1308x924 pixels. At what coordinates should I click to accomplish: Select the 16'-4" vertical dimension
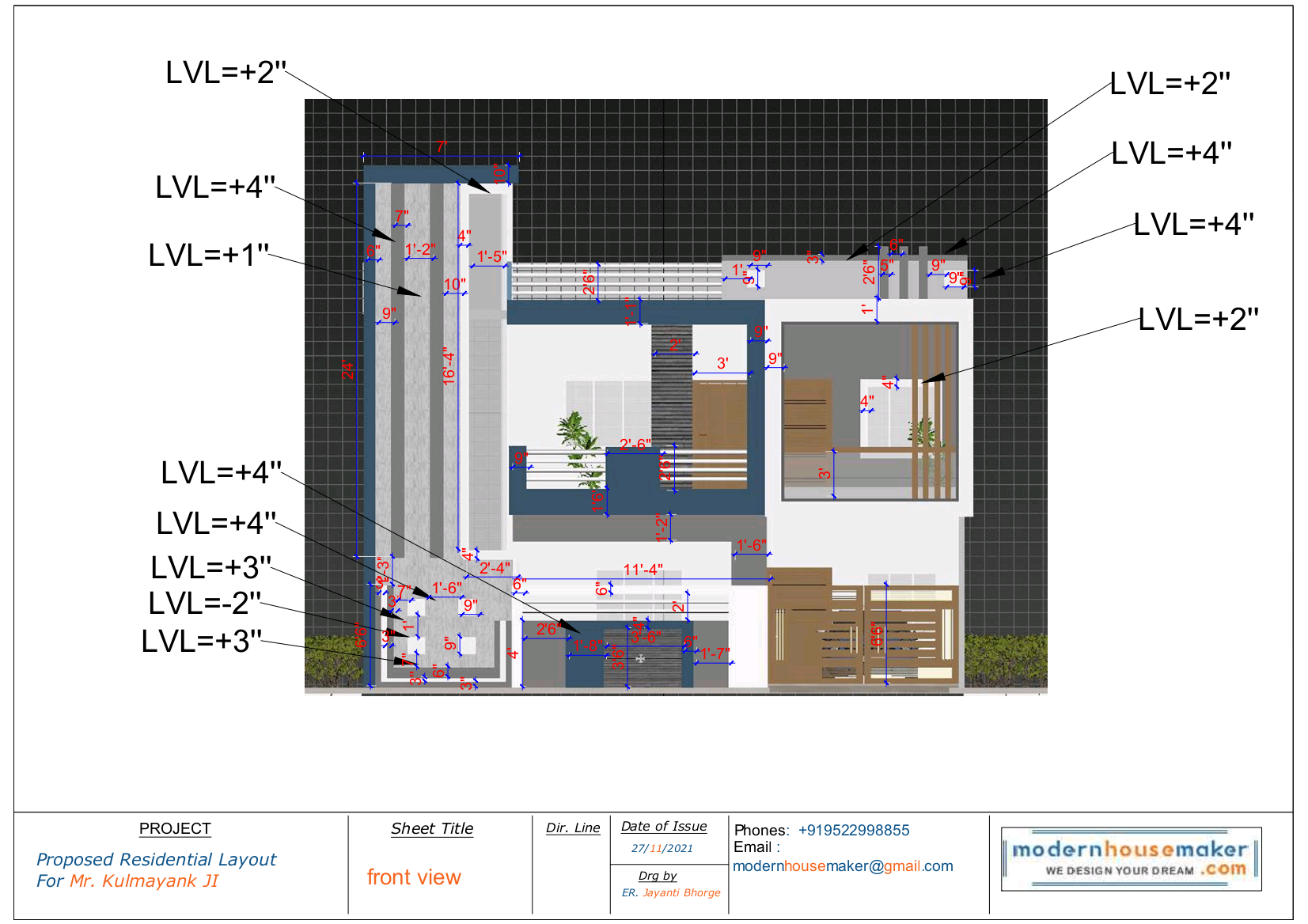449,366
